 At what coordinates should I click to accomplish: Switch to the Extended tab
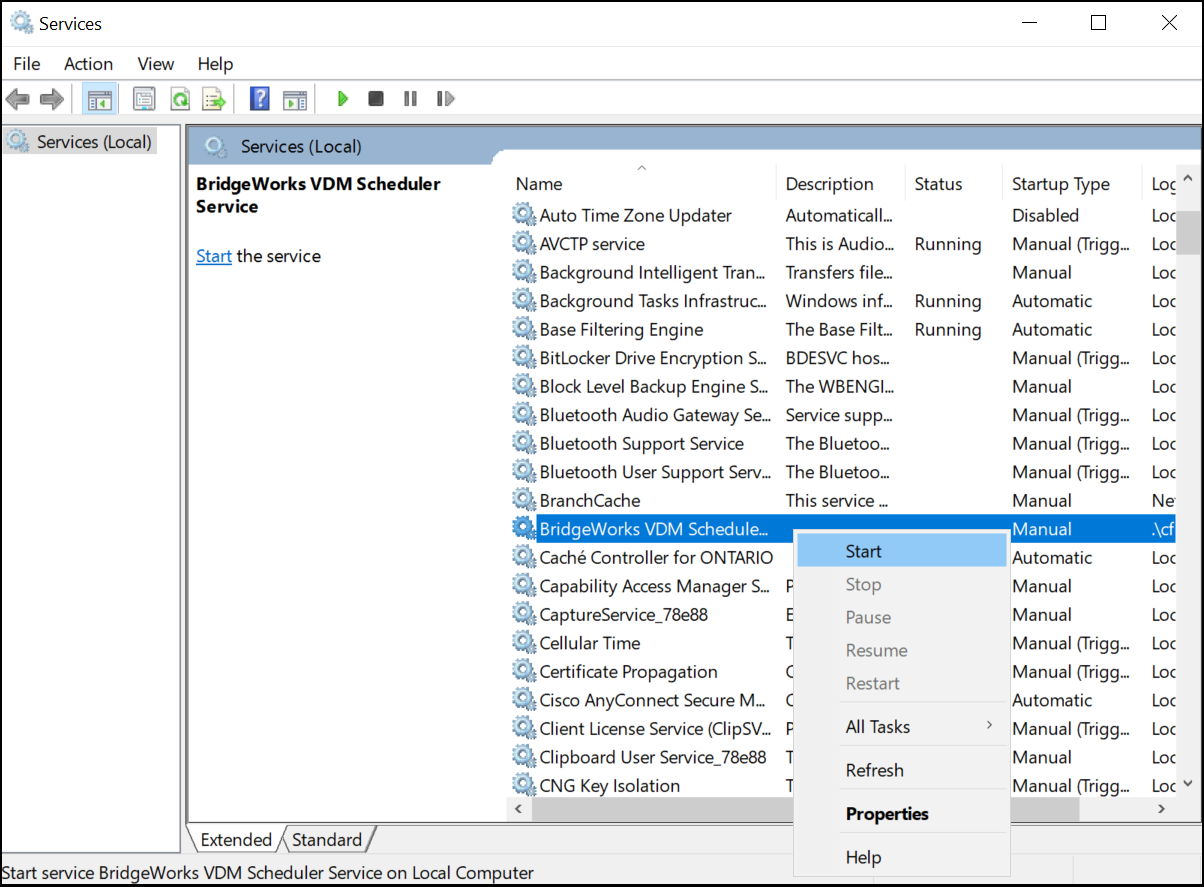pyautogui.click(x=236, y=839)
